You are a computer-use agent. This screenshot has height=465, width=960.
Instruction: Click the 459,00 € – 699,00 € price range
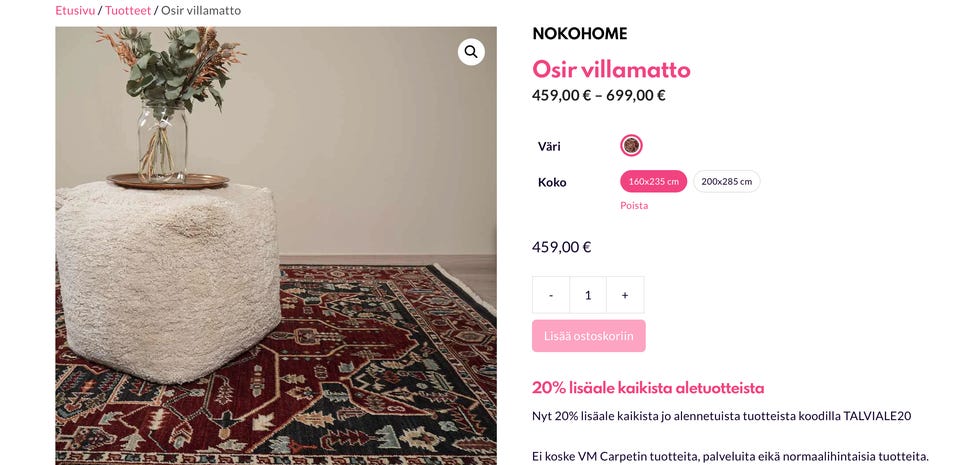(598, 96)
